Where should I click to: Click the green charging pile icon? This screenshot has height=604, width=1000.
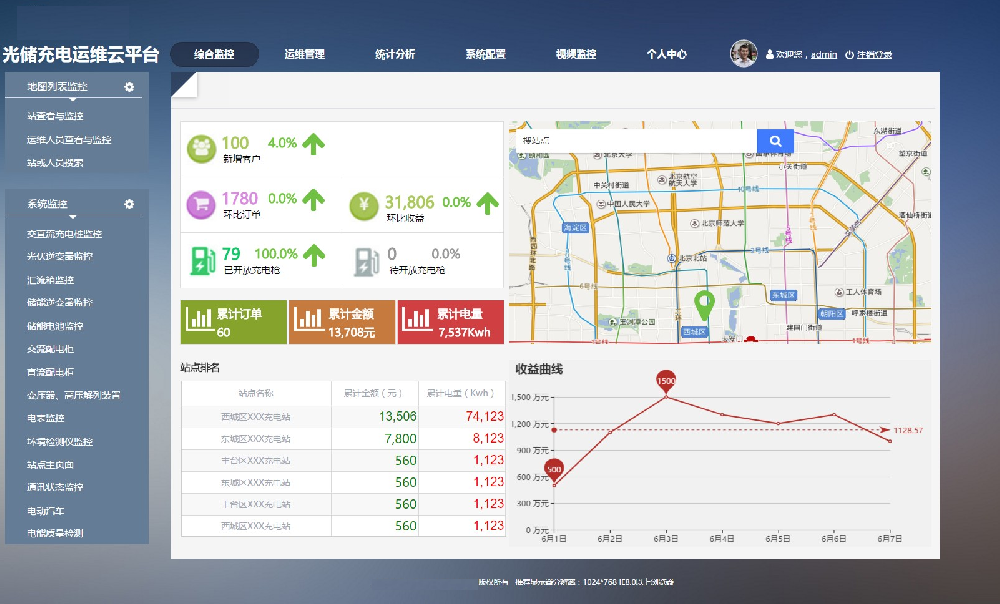[x=201, y=260]
